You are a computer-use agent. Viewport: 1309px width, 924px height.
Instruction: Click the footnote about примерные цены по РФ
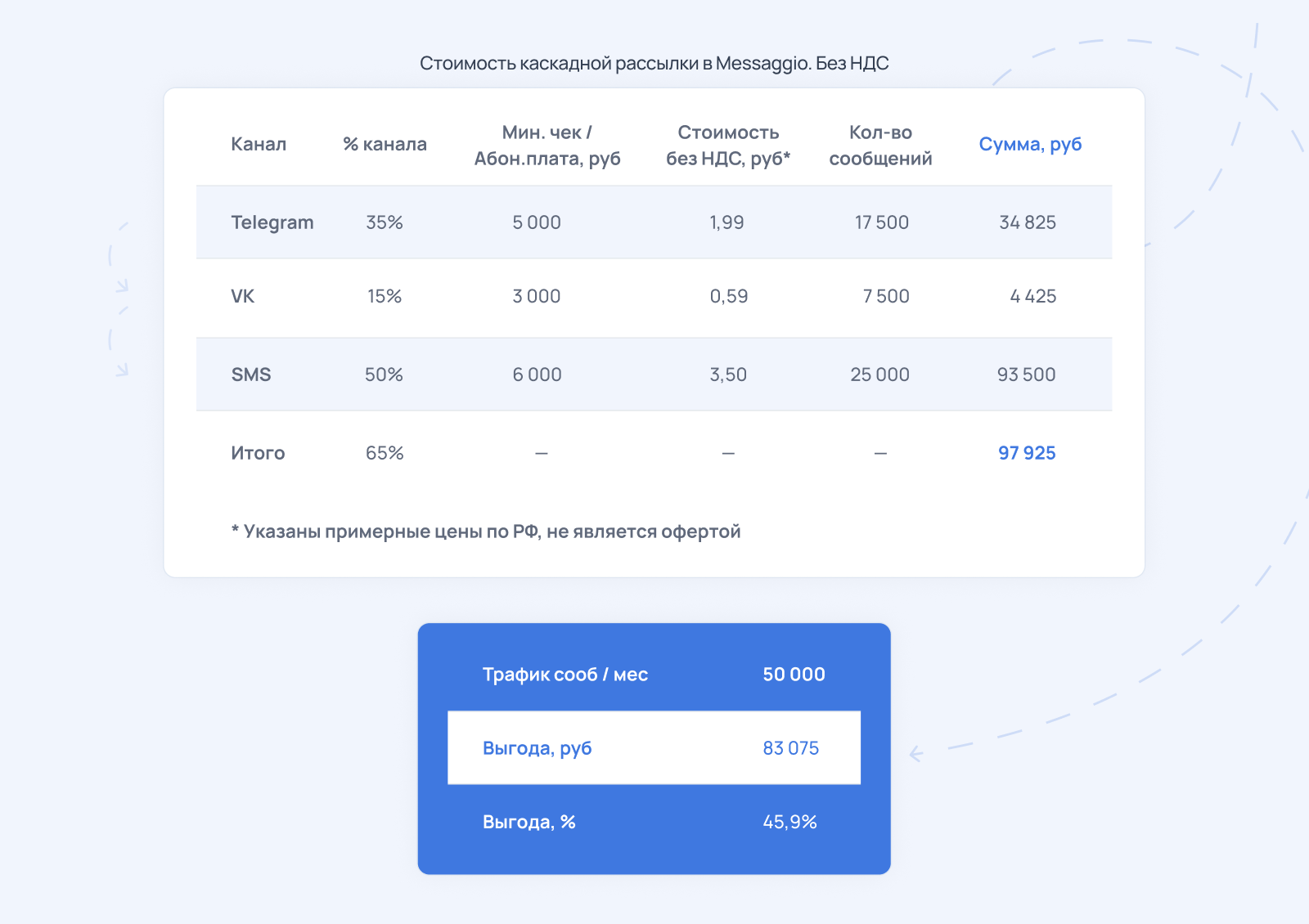[x=486, y=532]
